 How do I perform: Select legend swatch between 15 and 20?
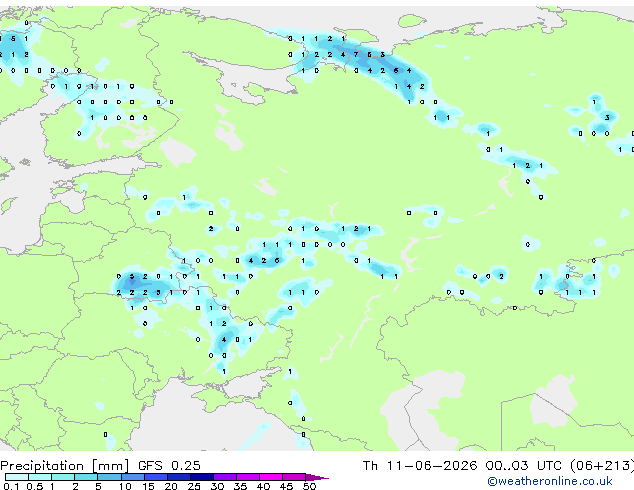(155, 477)
